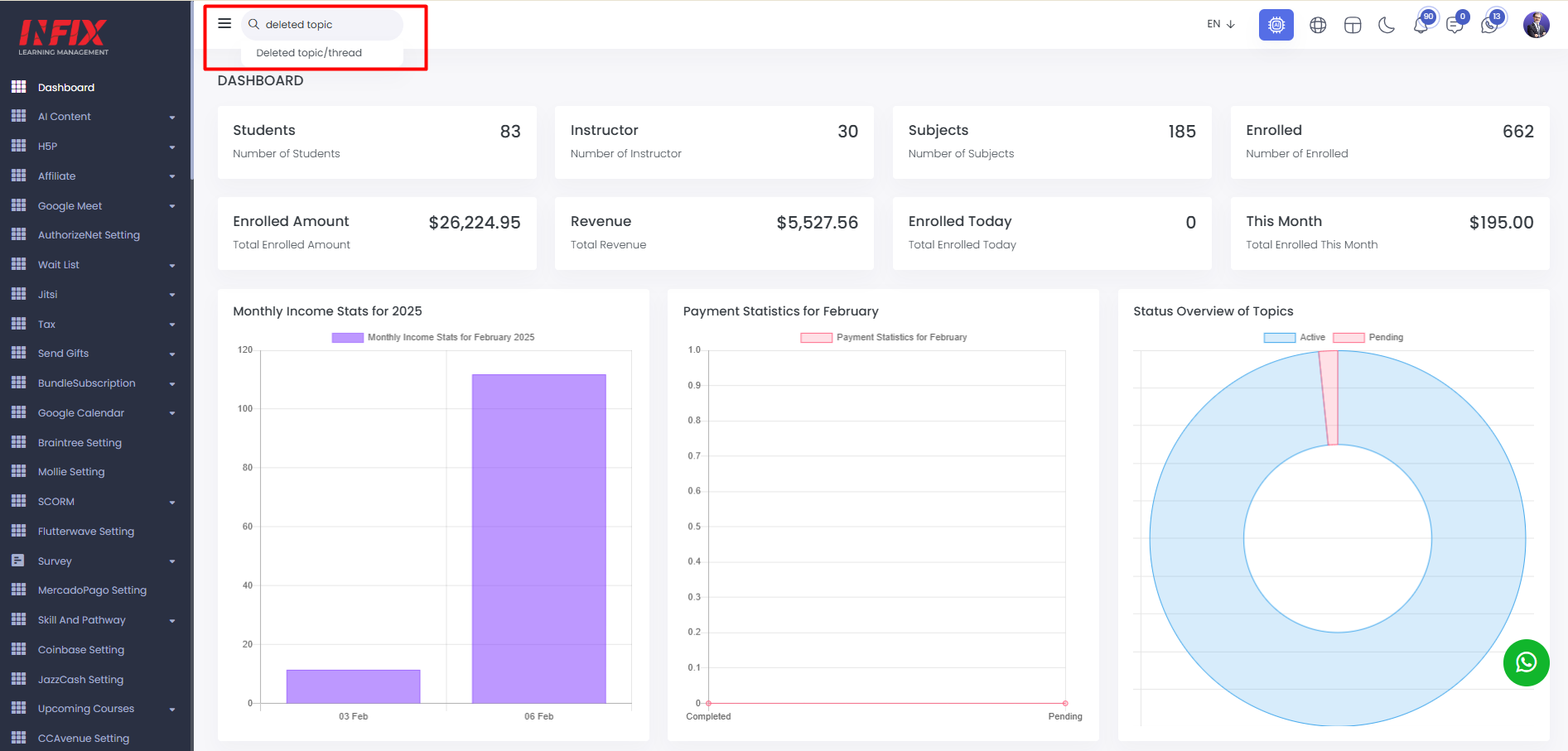Open Coinbase Setting menu item
The width and height of the screenshot is (1568, 751).
coord(81,650)
